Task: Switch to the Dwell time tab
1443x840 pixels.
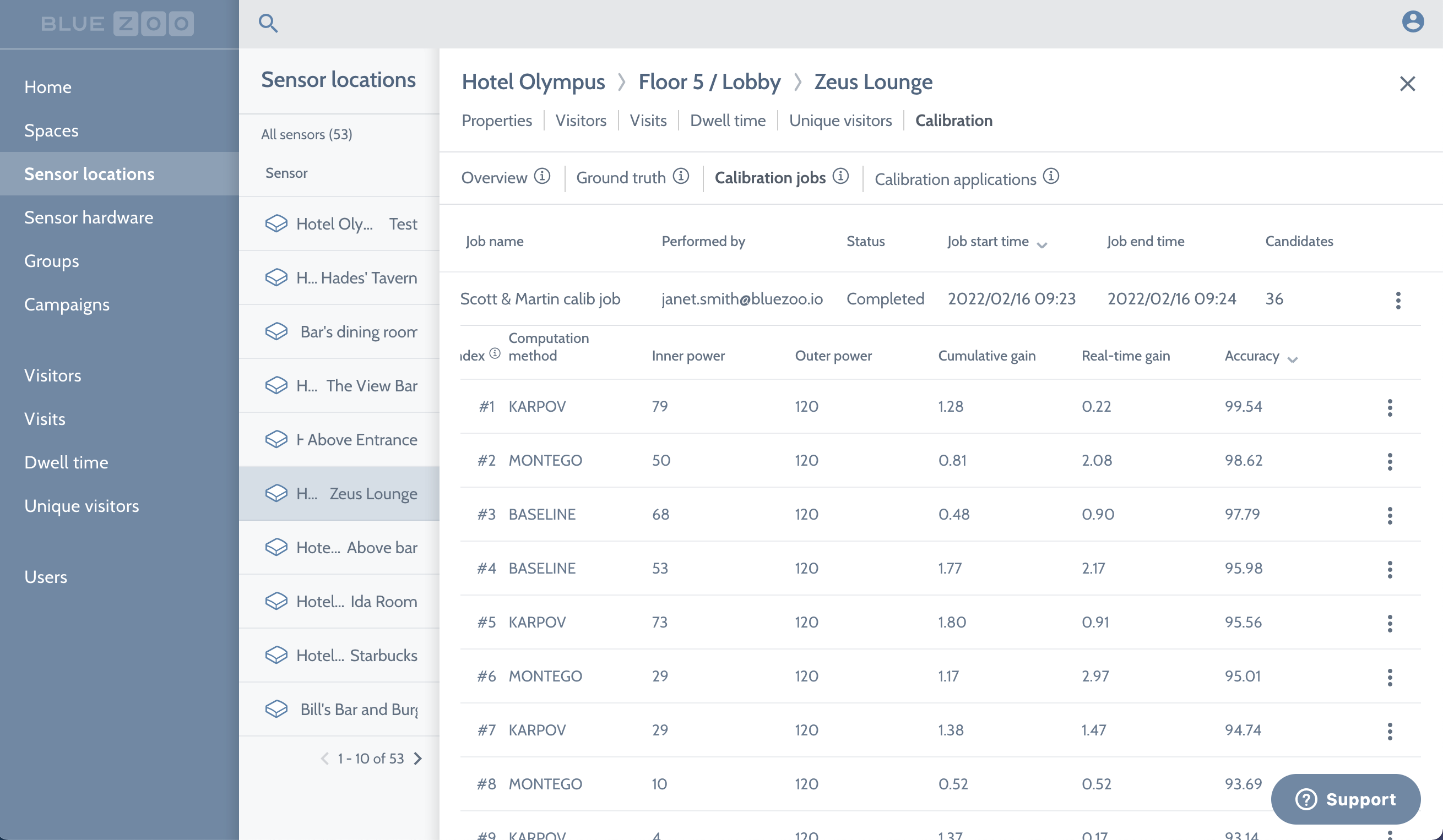Action: coord(727,121)
